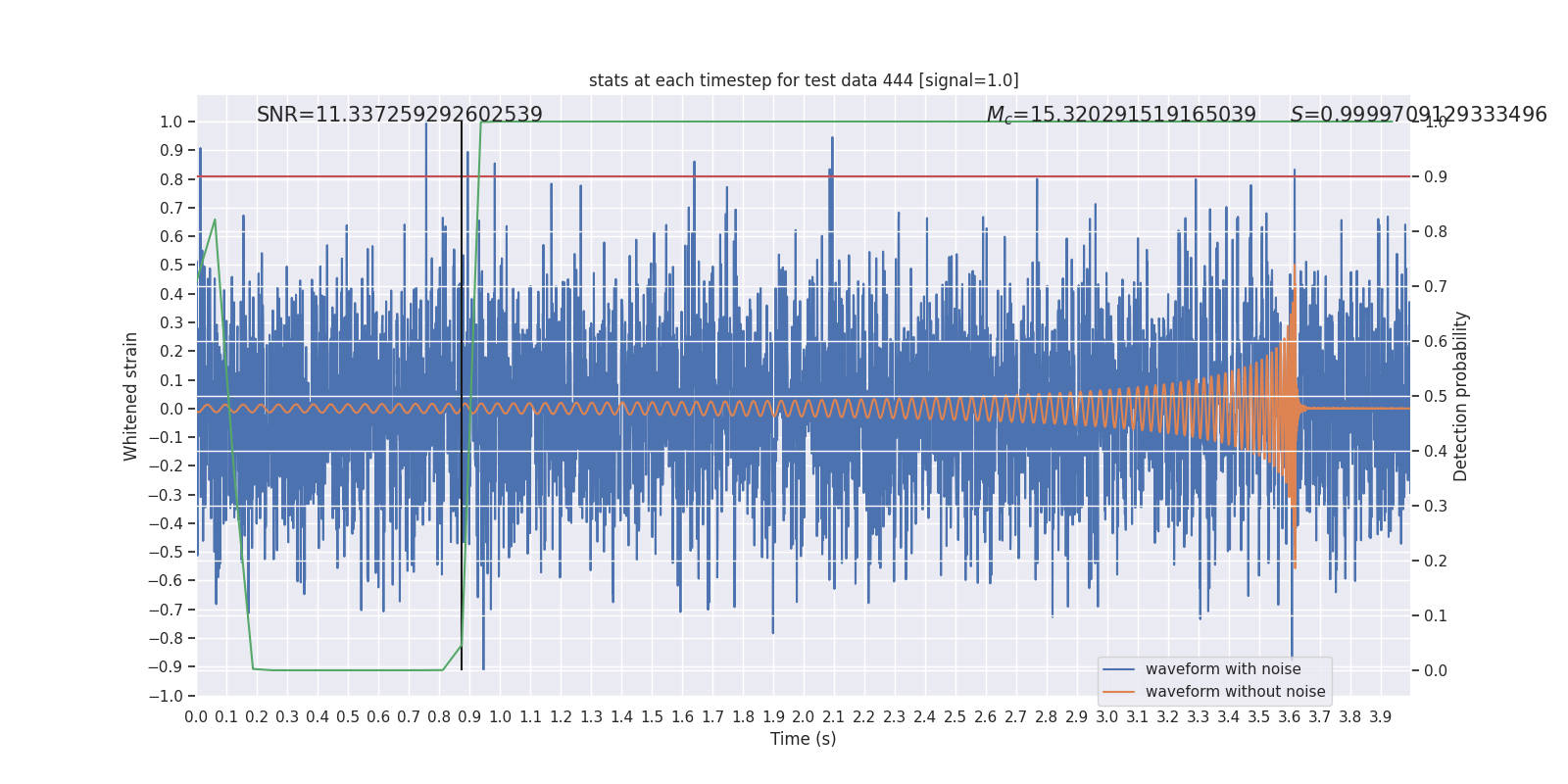Click the 2.0 tick label on the time axis

tap(804, 717)
